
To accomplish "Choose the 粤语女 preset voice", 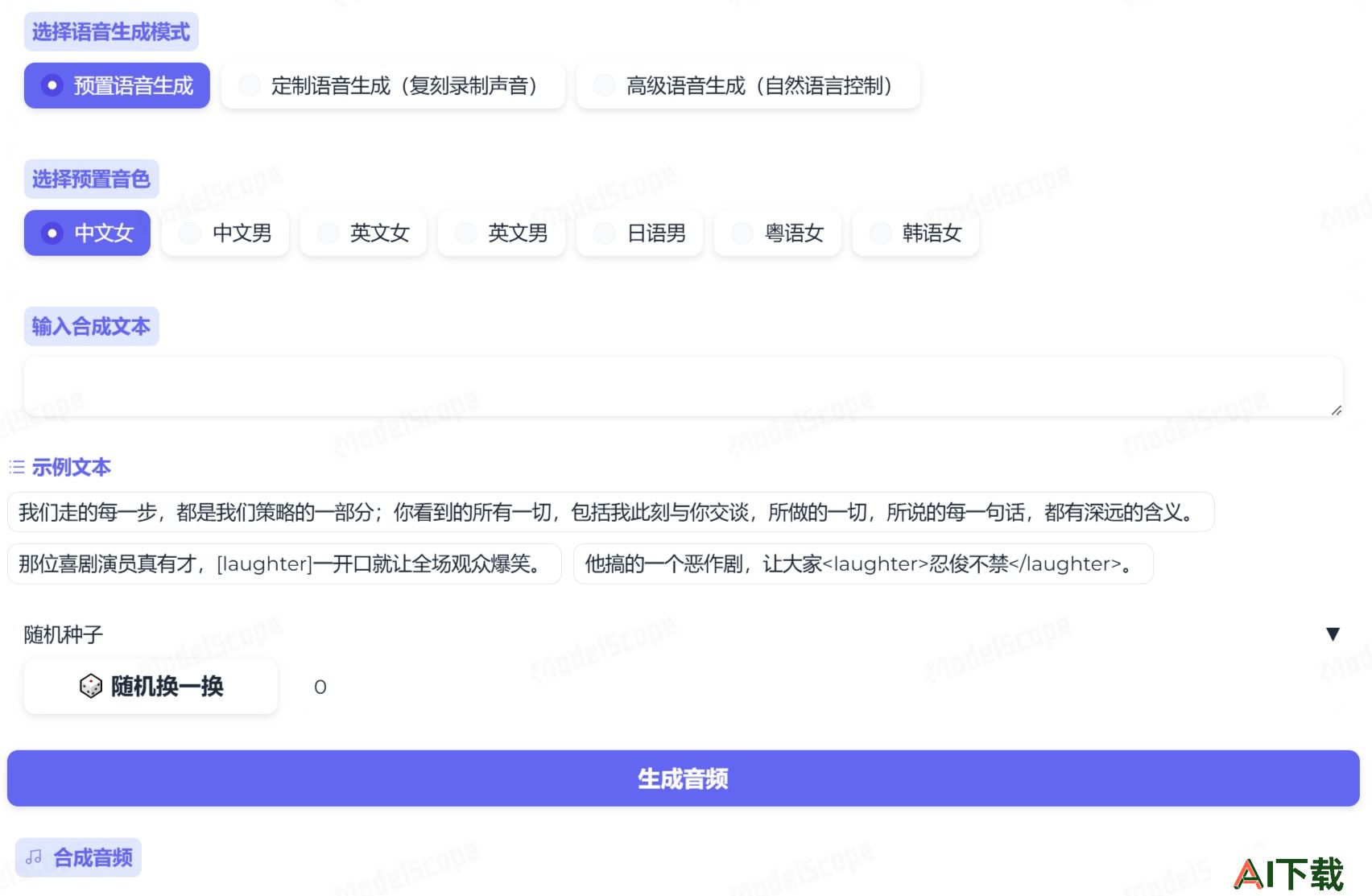I will [778, 233].
